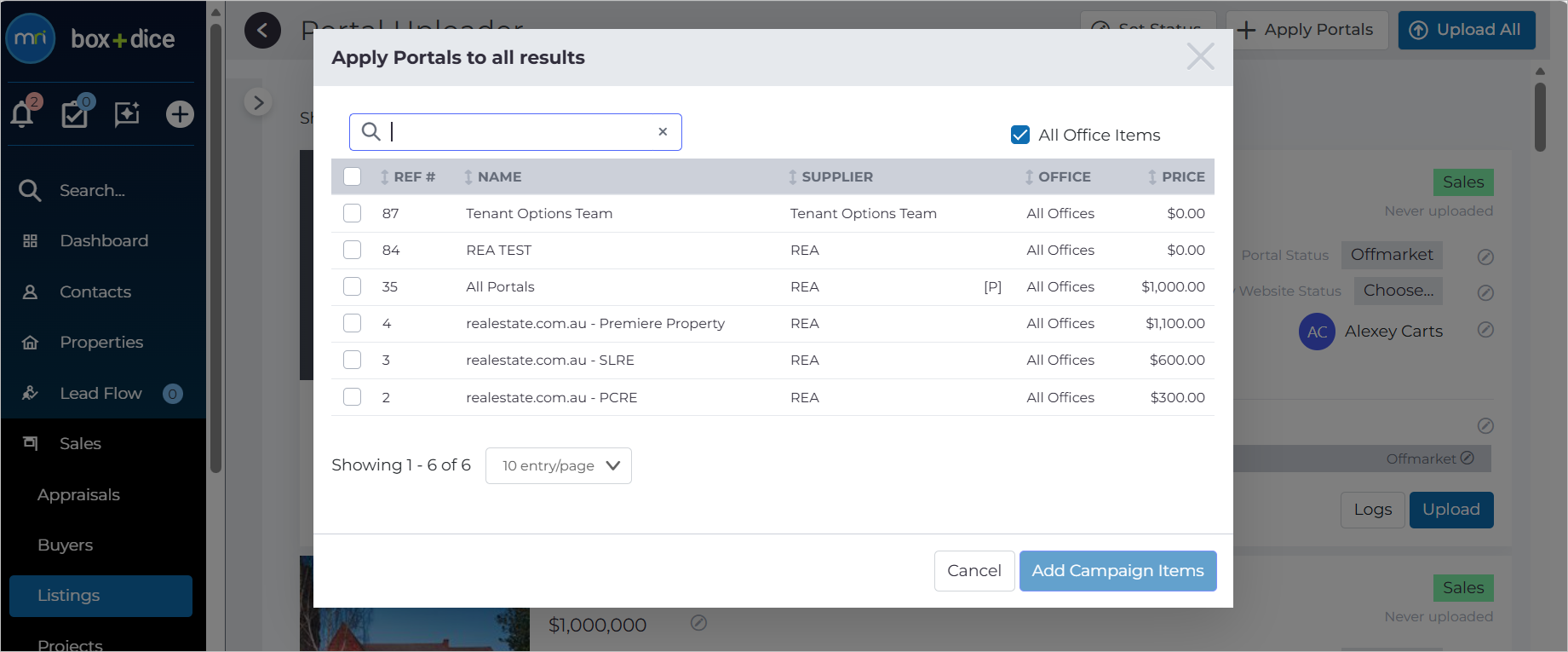This screenshot has width=1568, height=652.
Task: Click the Cancel button
Action: (x=974, y=571)
